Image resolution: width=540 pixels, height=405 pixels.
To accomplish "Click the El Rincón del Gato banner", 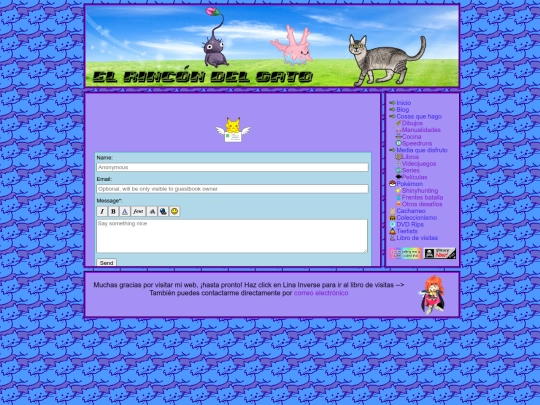I will pos(272,45).
